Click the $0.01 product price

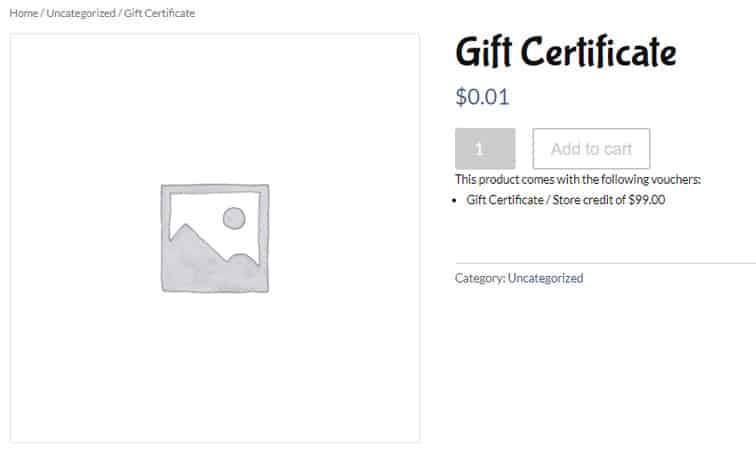coord(482,97)
